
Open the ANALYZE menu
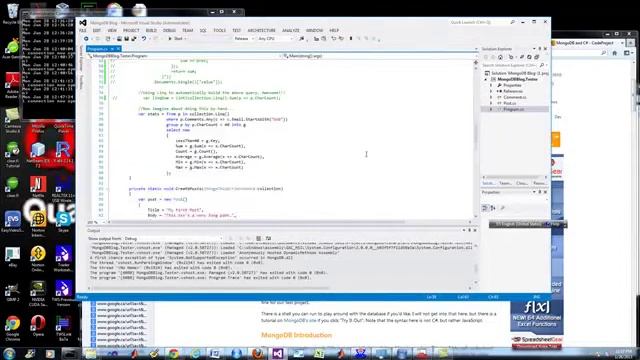coord(291,31)
